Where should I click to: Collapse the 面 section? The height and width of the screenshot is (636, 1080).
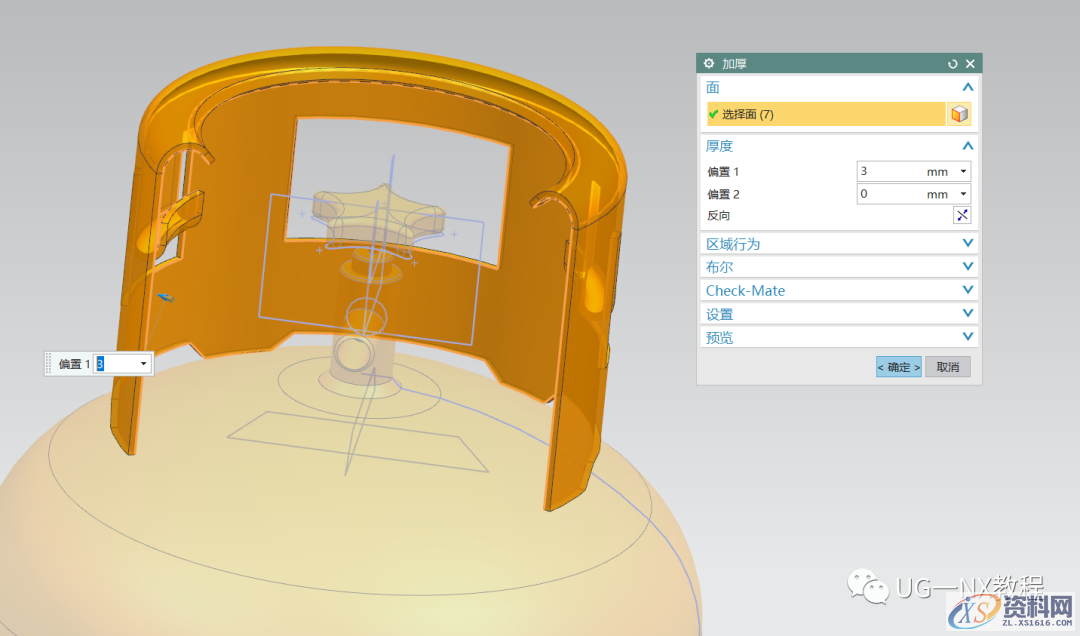click(x=967, y=88)
